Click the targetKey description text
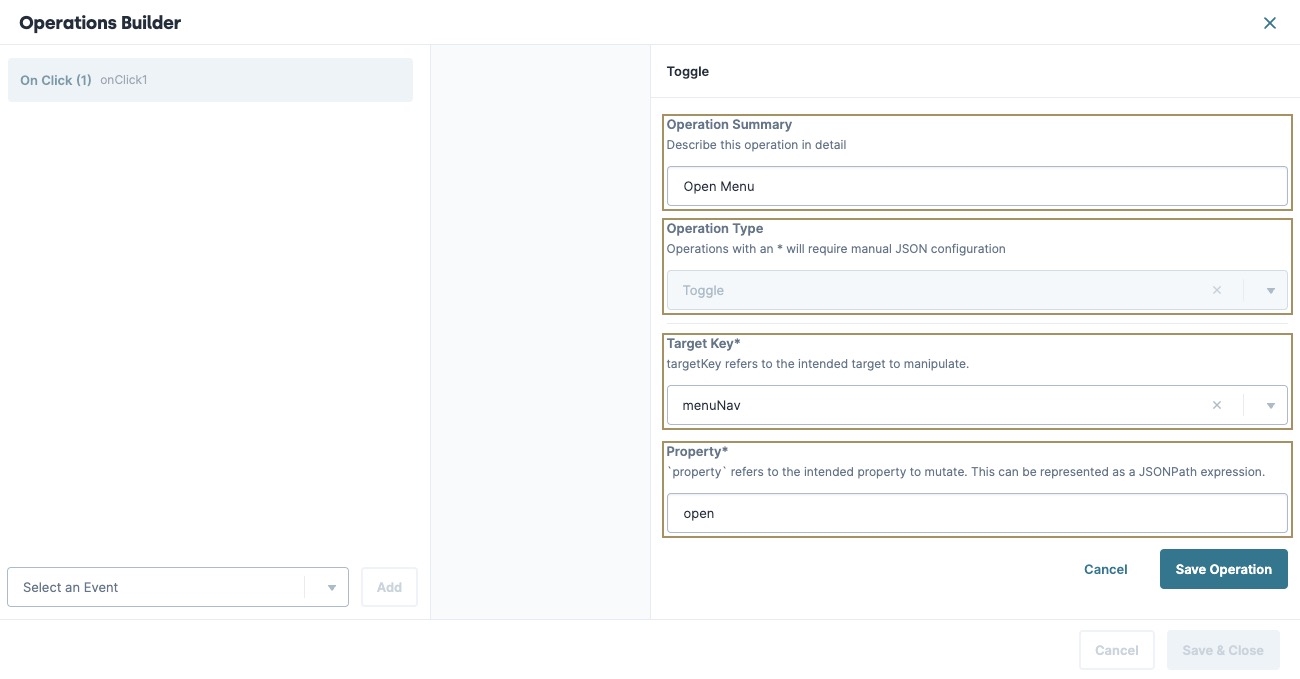The height and width of the screenshot is (679, 1300). (818, 364)
